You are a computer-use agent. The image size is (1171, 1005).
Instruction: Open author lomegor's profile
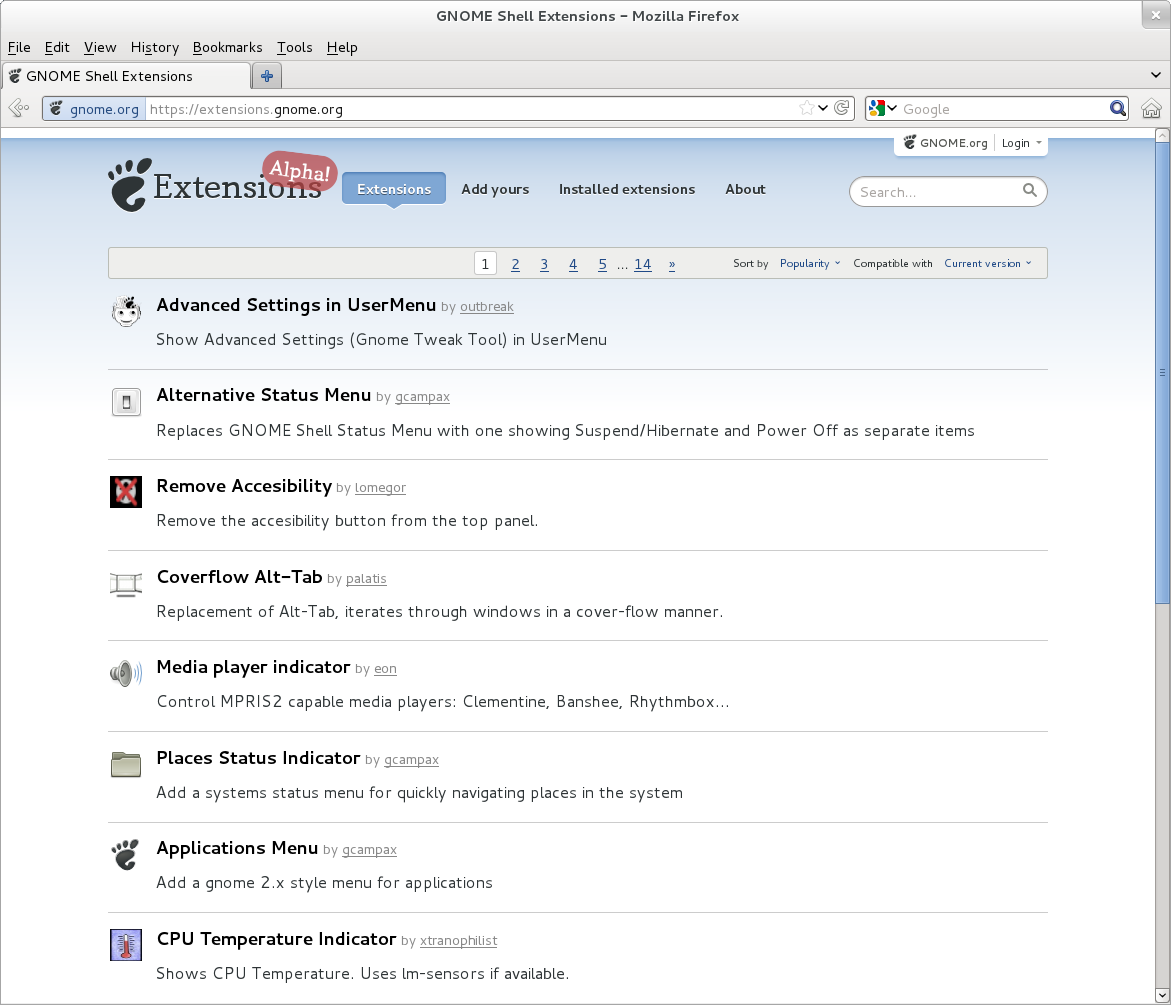point(380,488)
